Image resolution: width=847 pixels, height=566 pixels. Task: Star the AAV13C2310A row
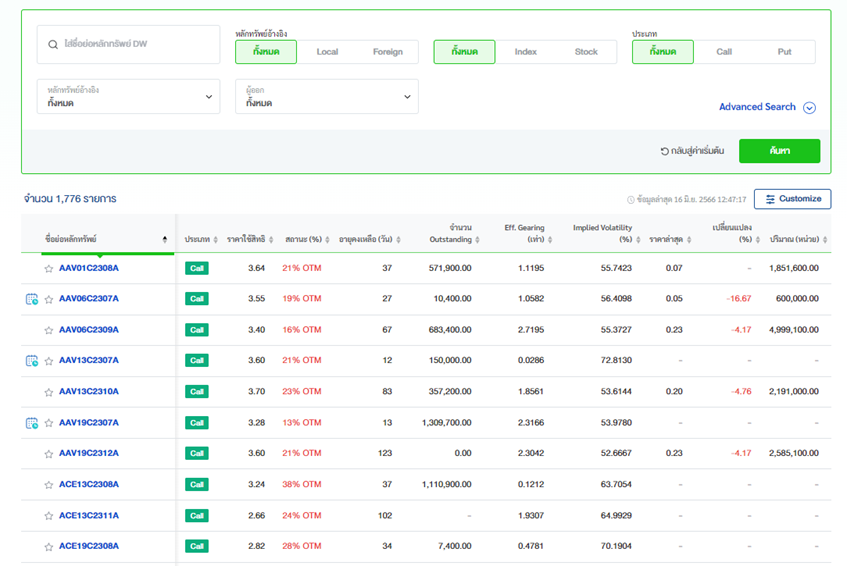point(48,392)
